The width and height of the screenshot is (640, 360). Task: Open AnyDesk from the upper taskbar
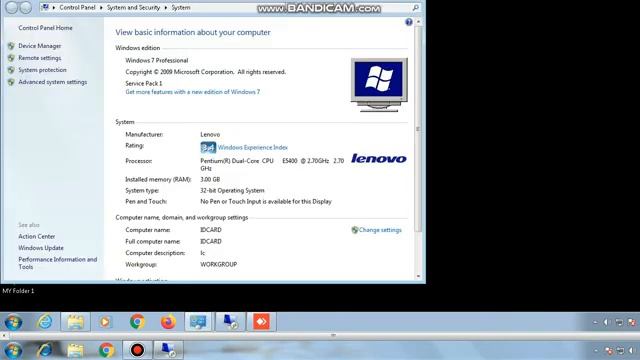coord(261,322)
